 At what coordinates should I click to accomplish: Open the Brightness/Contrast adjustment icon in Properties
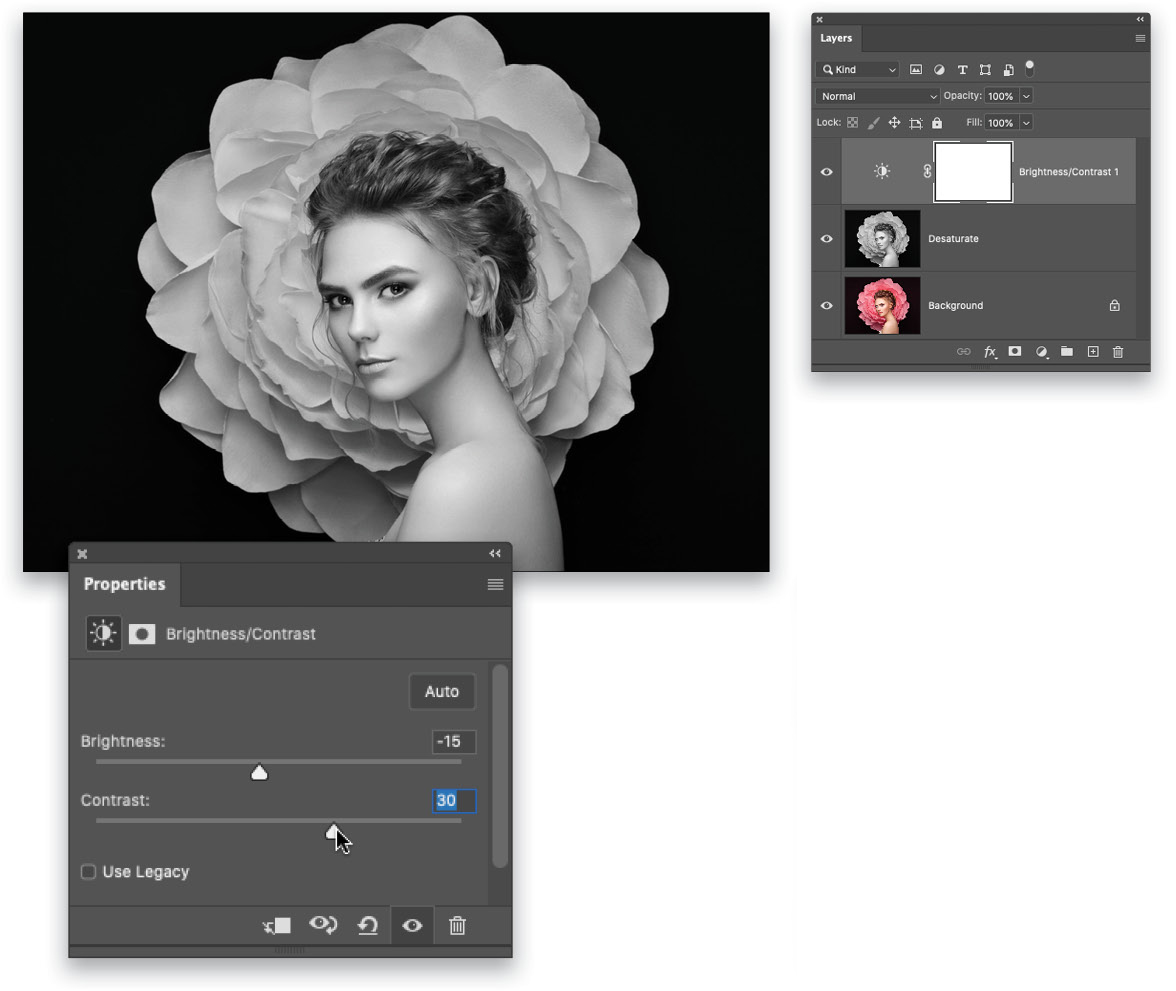point(102,632)
